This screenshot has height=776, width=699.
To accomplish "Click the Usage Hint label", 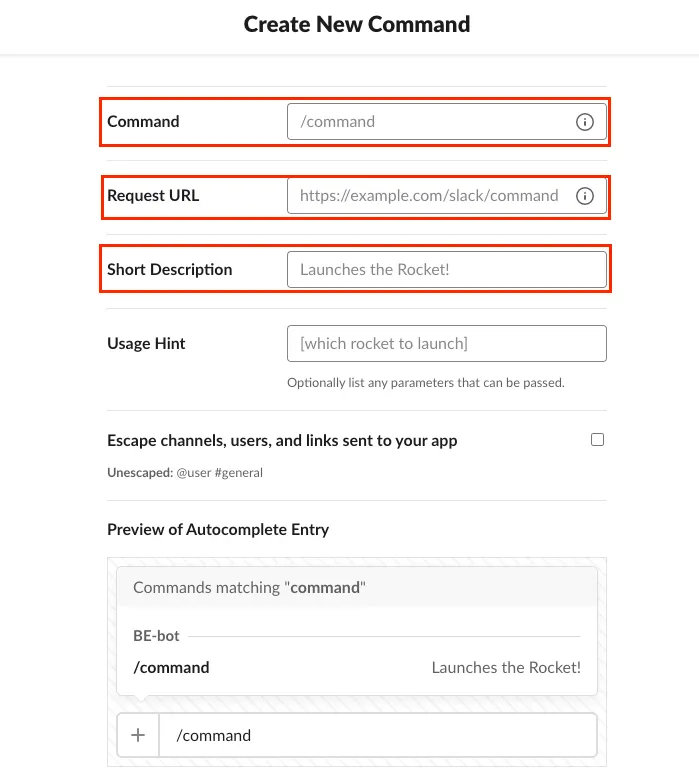I will 146,344.
